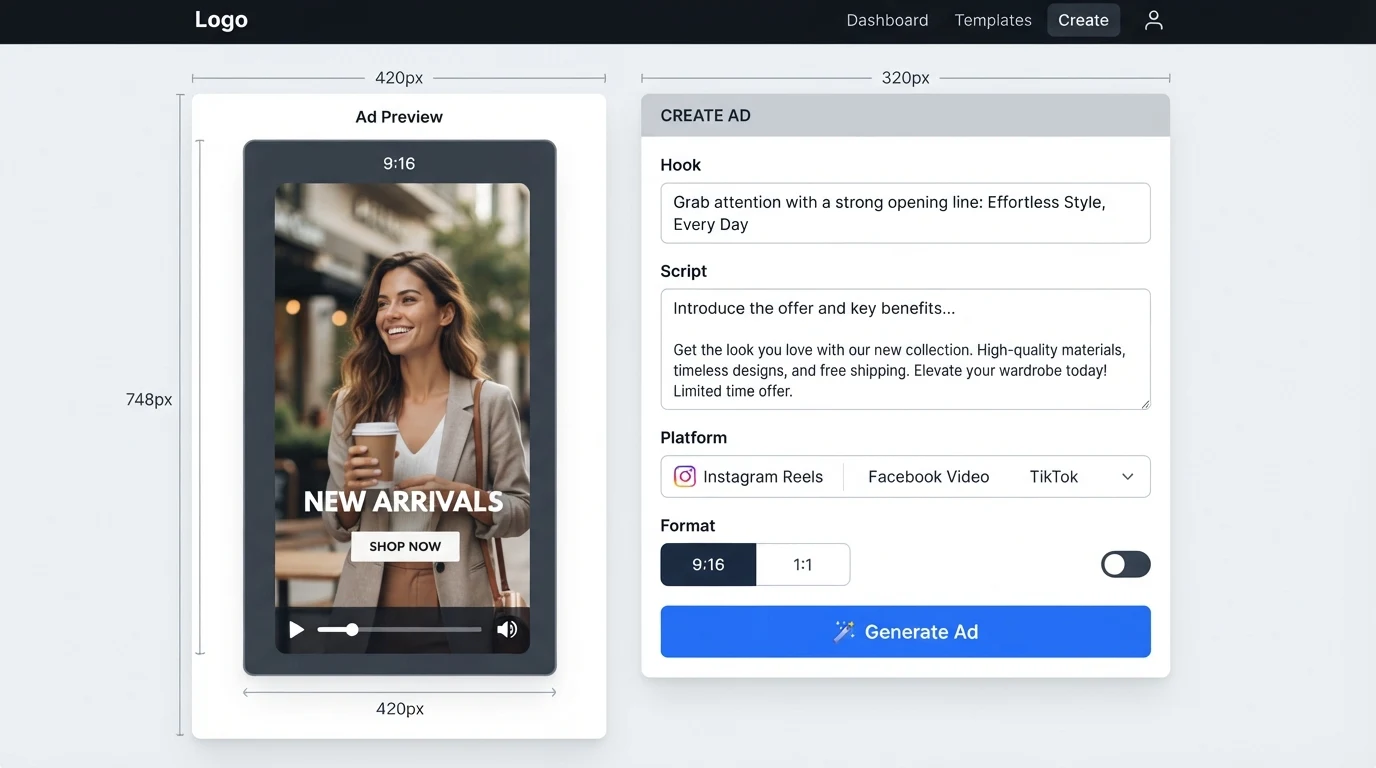1376x768 pixels.
Task: Open the Dashboard nav item
Action: tap(887, 20)
